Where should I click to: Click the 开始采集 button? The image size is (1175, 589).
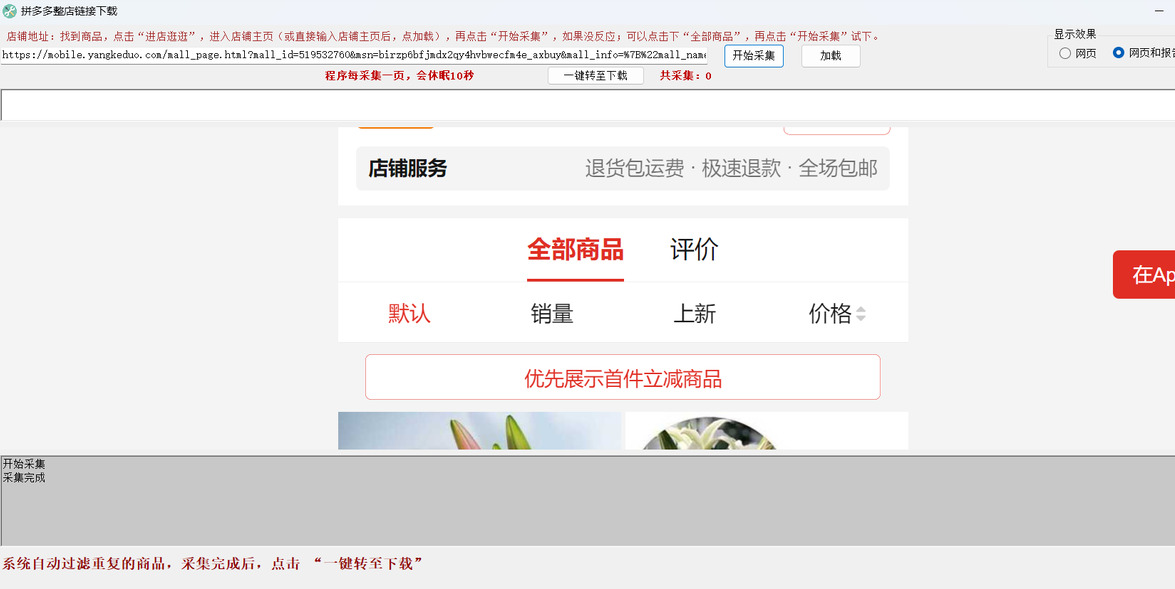tap(754, 55)
